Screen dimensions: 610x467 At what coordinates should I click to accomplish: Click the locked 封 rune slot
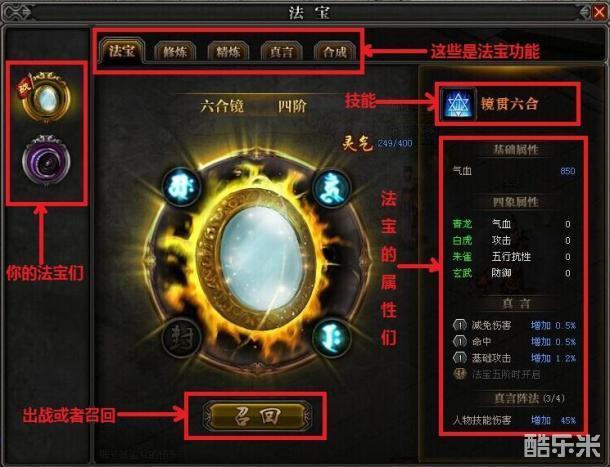181,337
